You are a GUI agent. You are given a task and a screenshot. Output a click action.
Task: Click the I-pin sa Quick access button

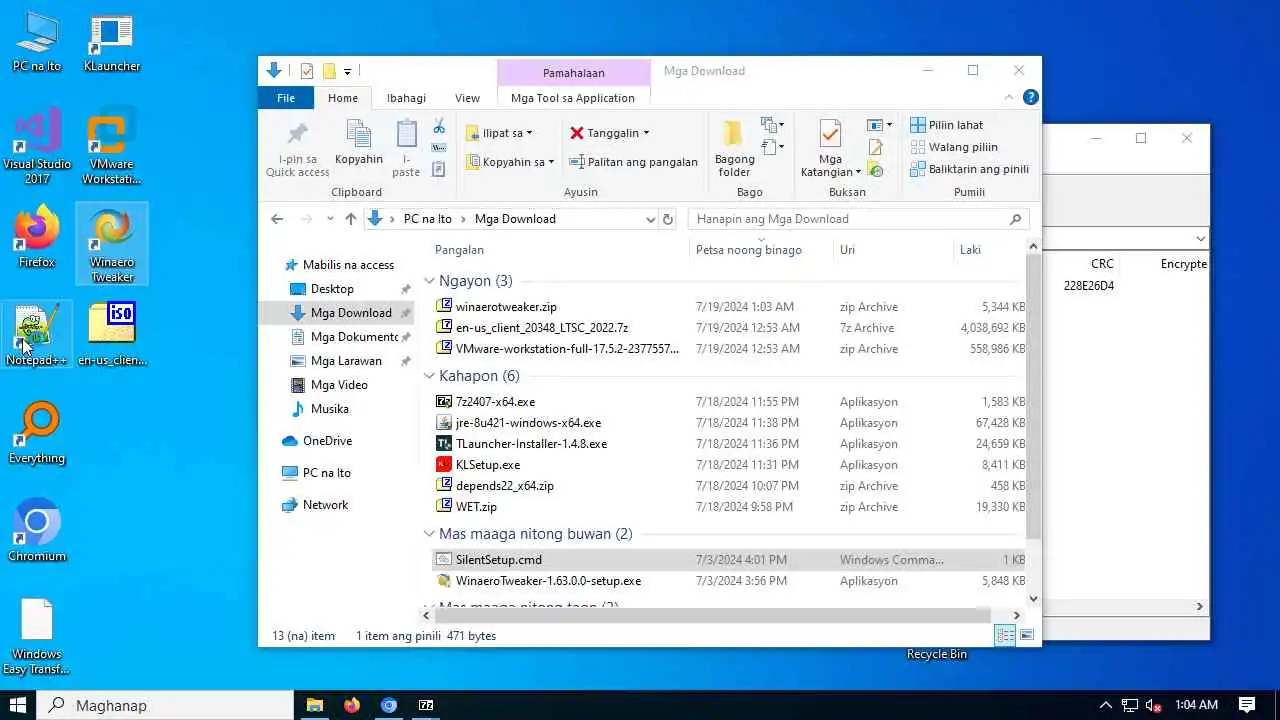click(297, 150)
